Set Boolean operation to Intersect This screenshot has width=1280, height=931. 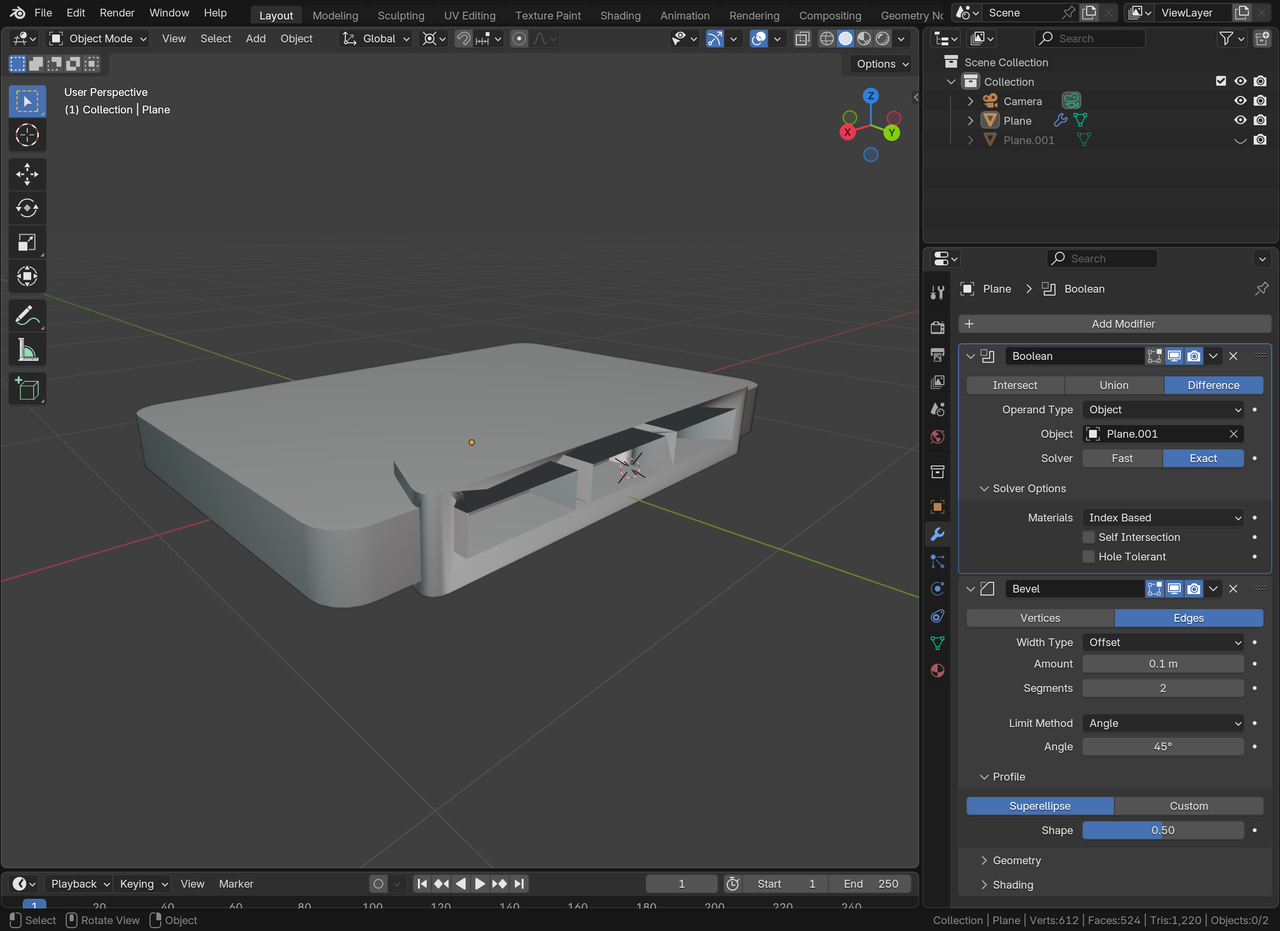[x=1015, y=385]
